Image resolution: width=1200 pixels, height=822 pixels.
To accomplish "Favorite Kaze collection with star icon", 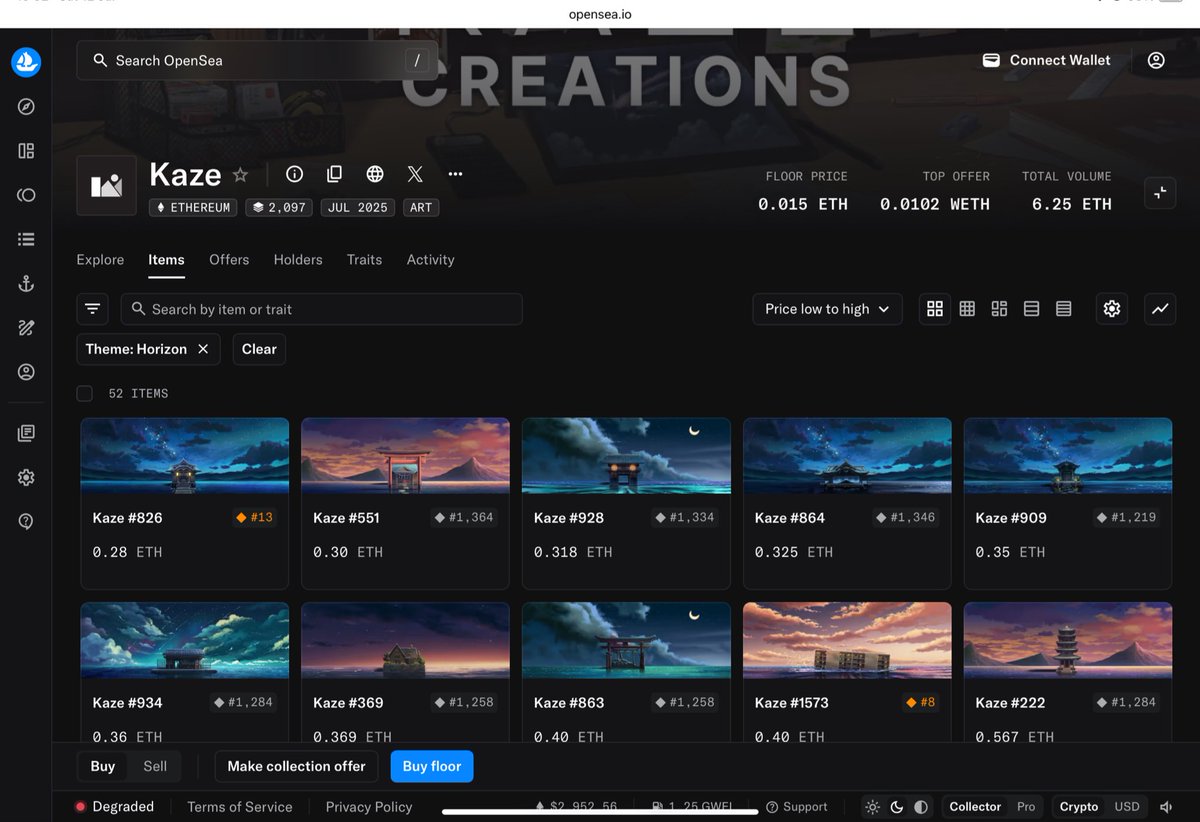I will point(240,174).
